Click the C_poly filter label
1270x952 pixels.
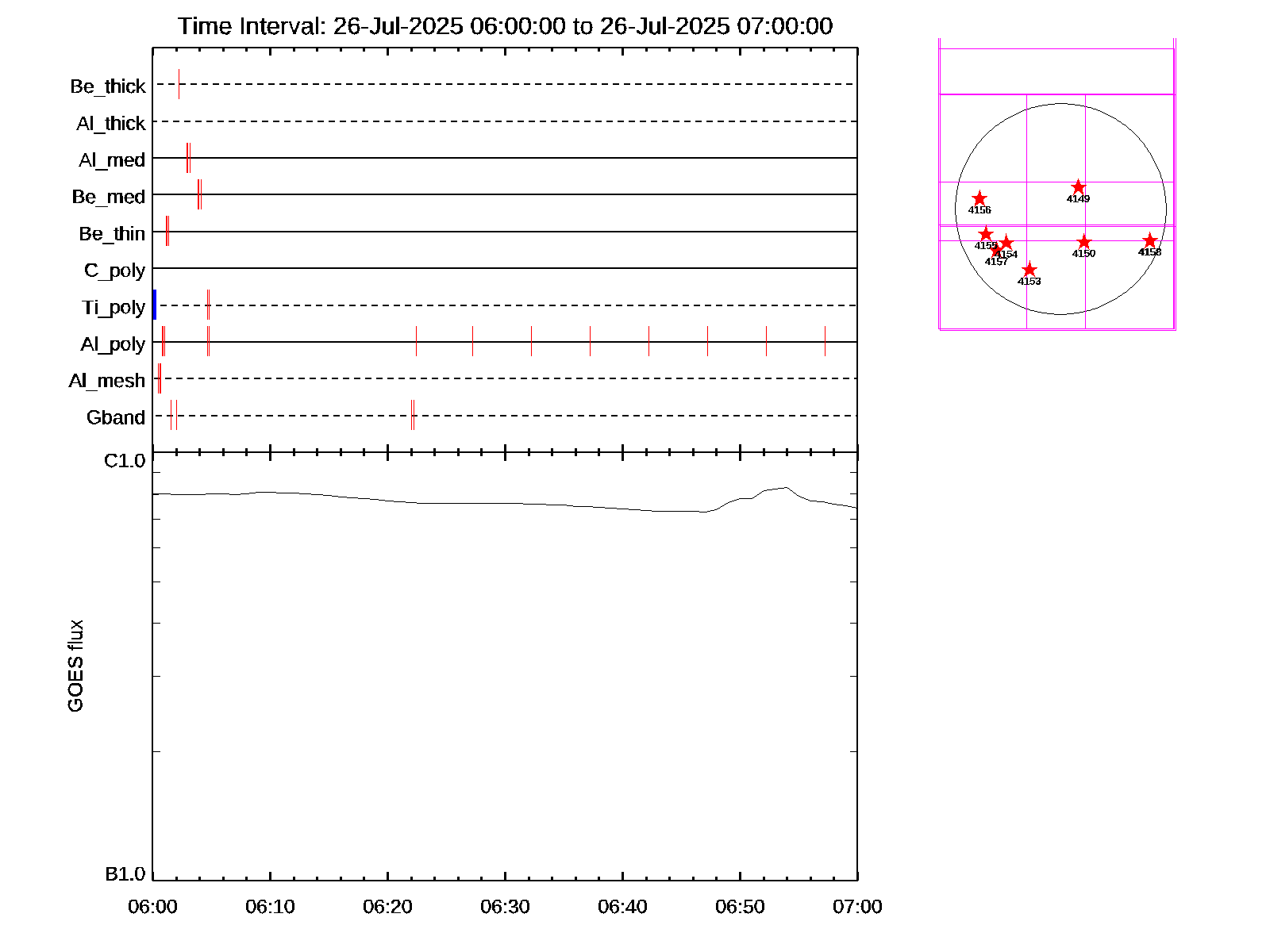point(114,271)
